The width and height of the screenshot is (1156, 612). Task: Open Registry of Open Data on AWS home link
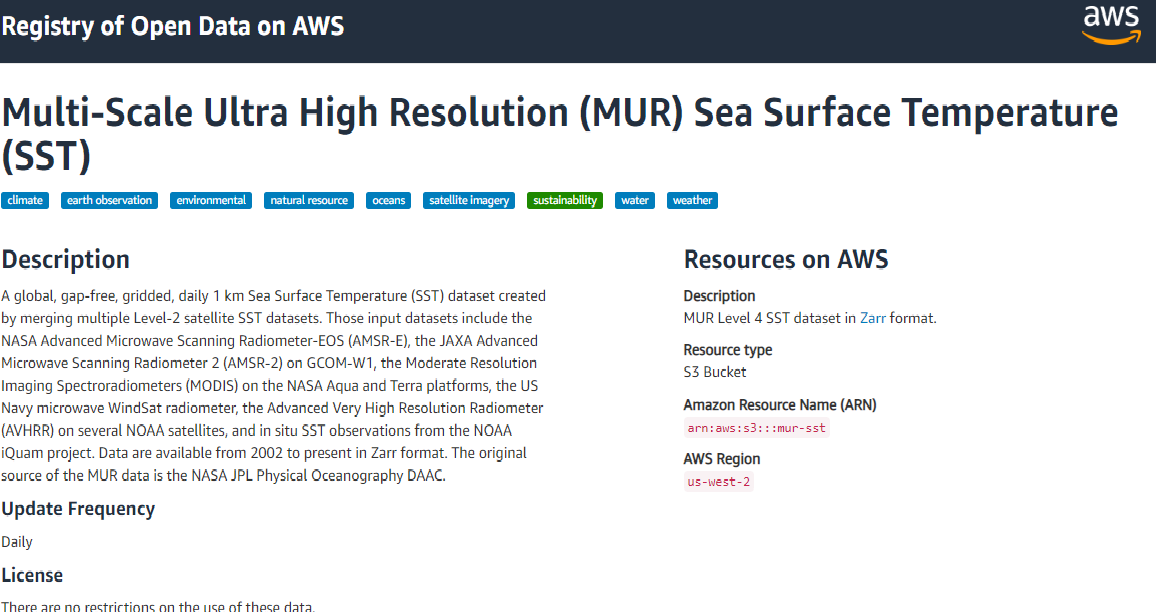tap(173, 27)
